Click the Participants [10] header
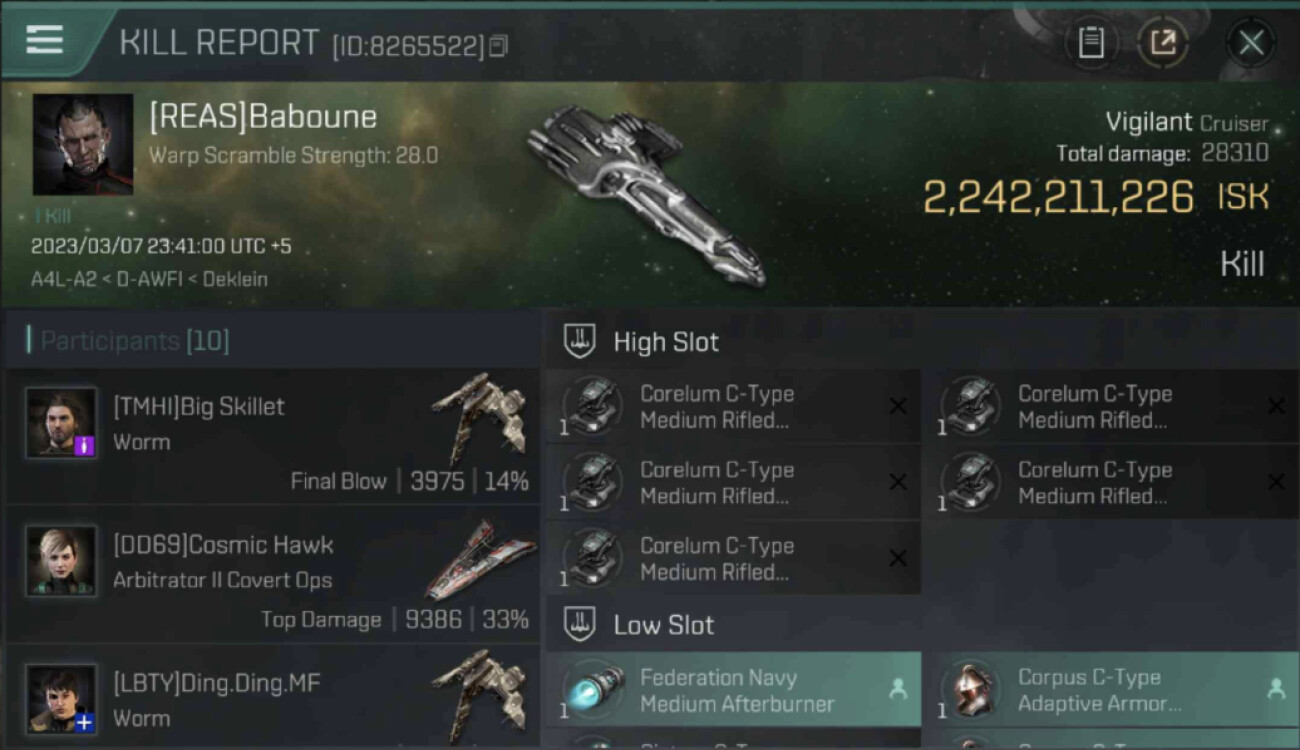Screen dimensions: 1300x750 click(128, 341)
